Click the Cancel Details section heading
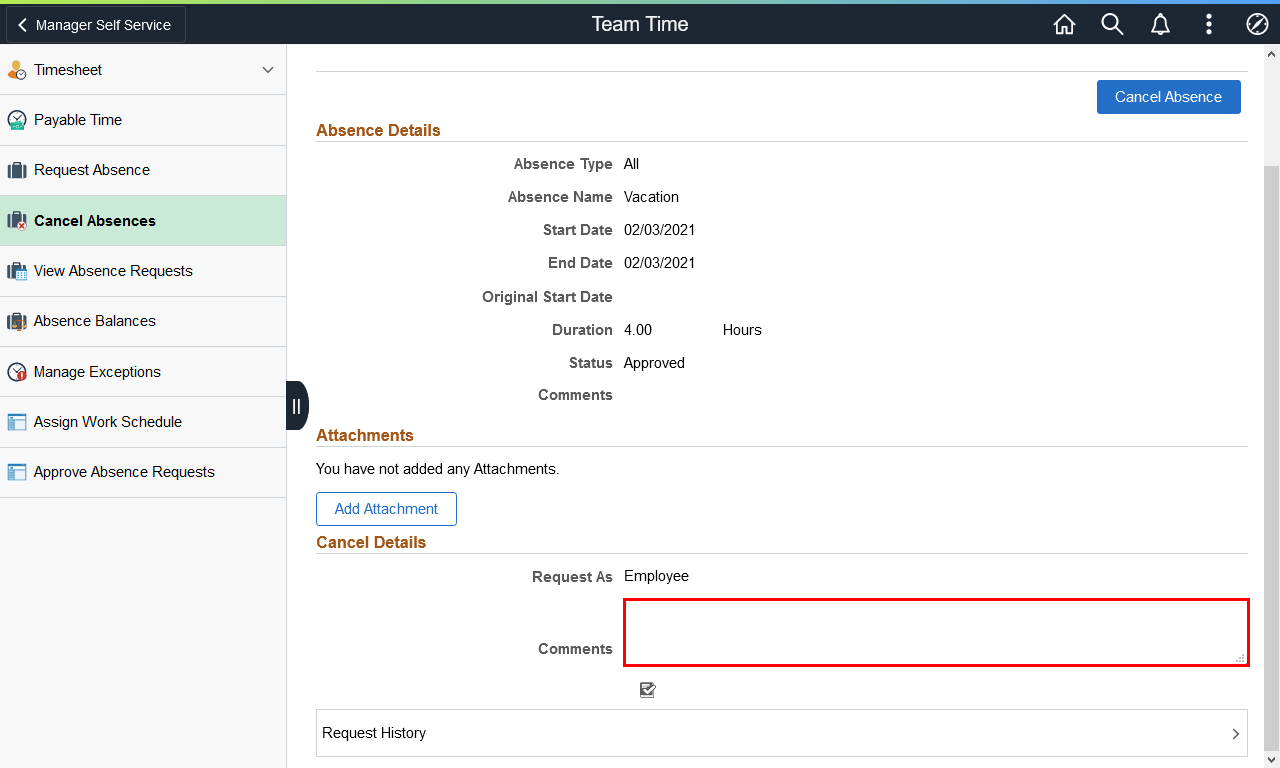This screenshot has width=1280, height=768. pos(371,542)
